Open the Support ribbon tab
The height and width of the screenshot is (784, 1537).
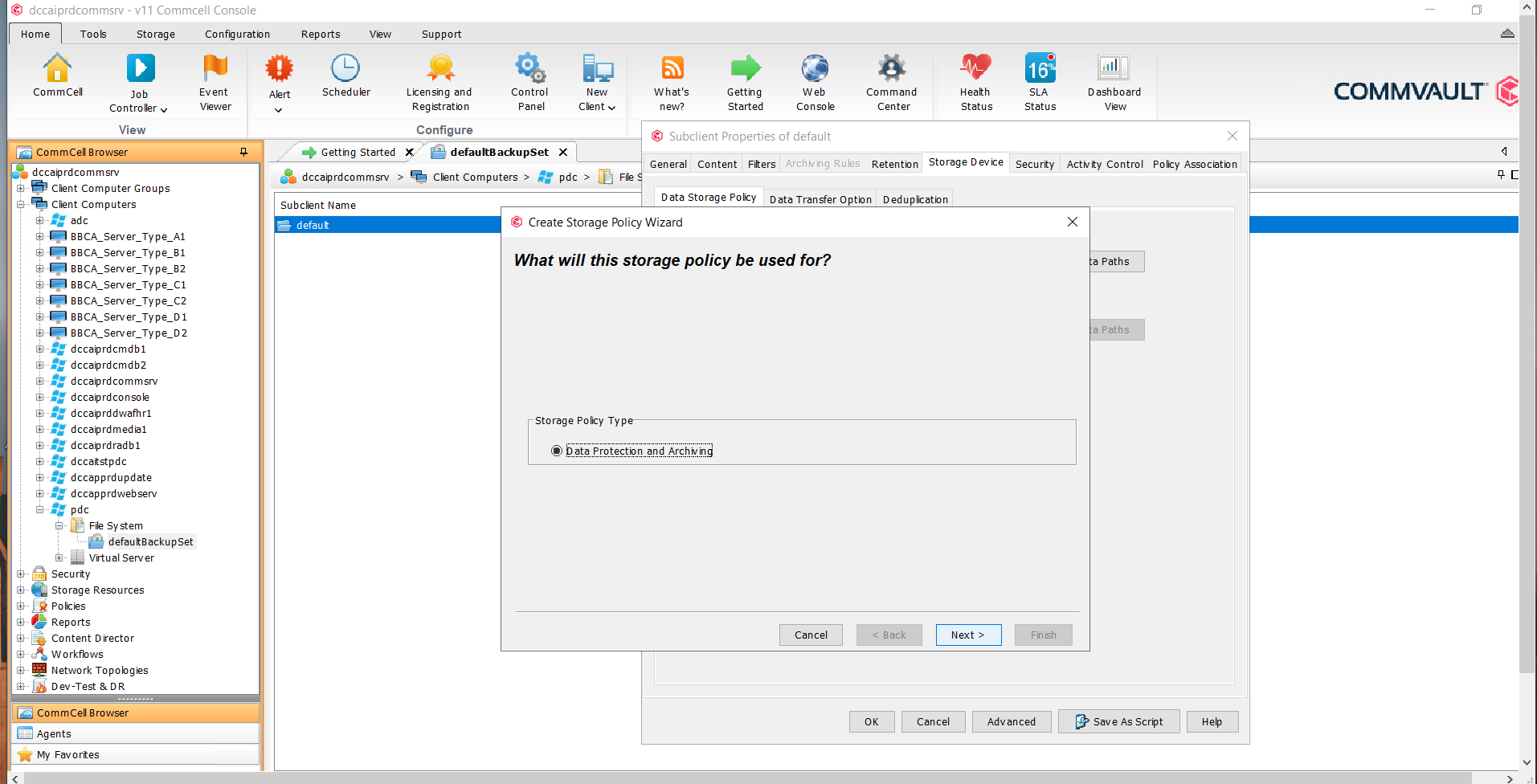point(441,34)
